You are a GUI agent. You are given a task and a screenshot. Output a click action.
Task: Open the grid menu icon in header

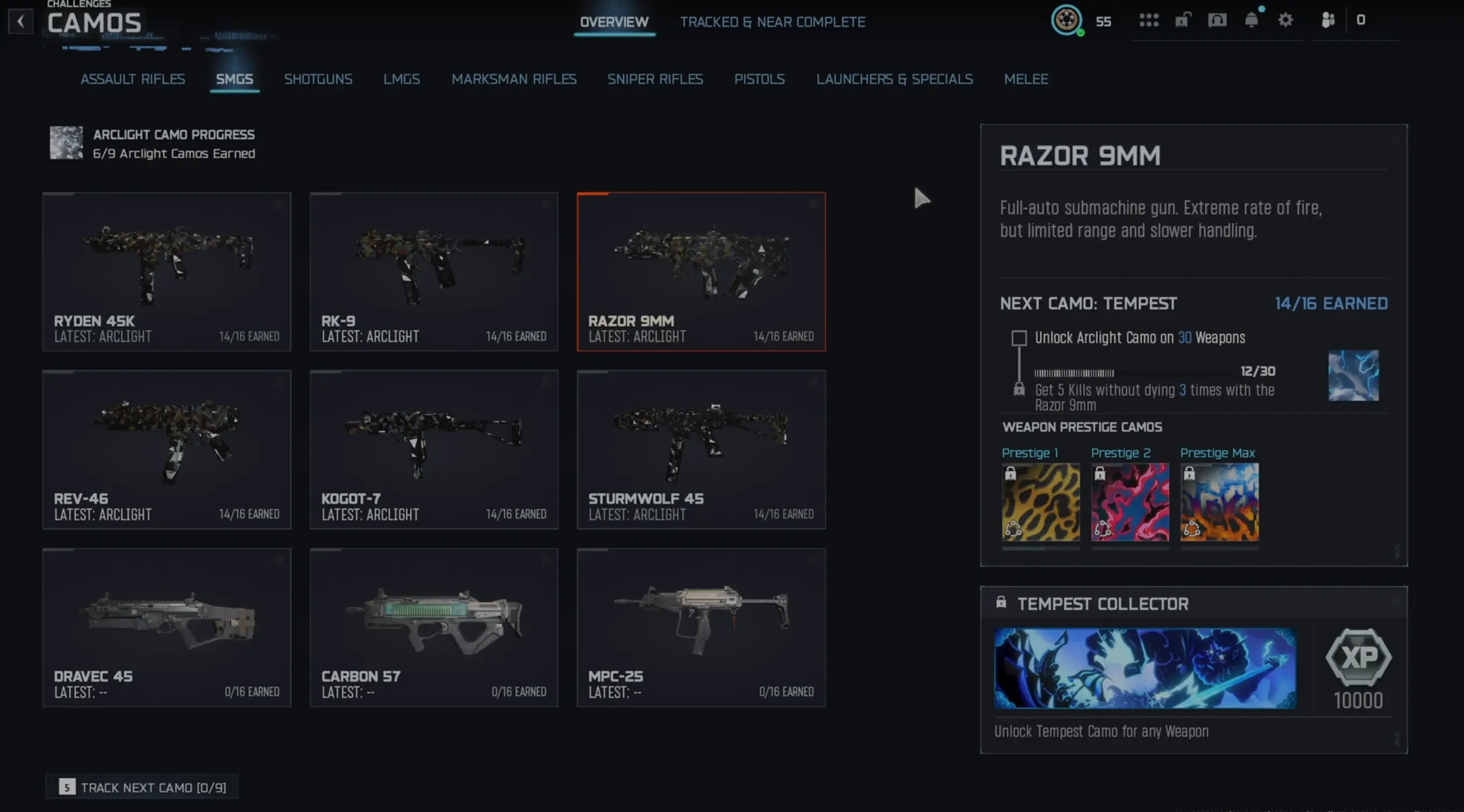1149,20
